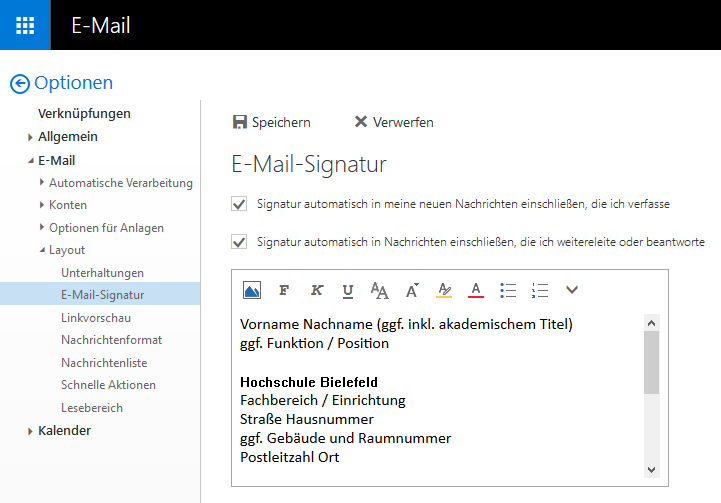Open Nachrichtenformat settings
Viewport: 721px width, 503px height.
coord(112,340)
